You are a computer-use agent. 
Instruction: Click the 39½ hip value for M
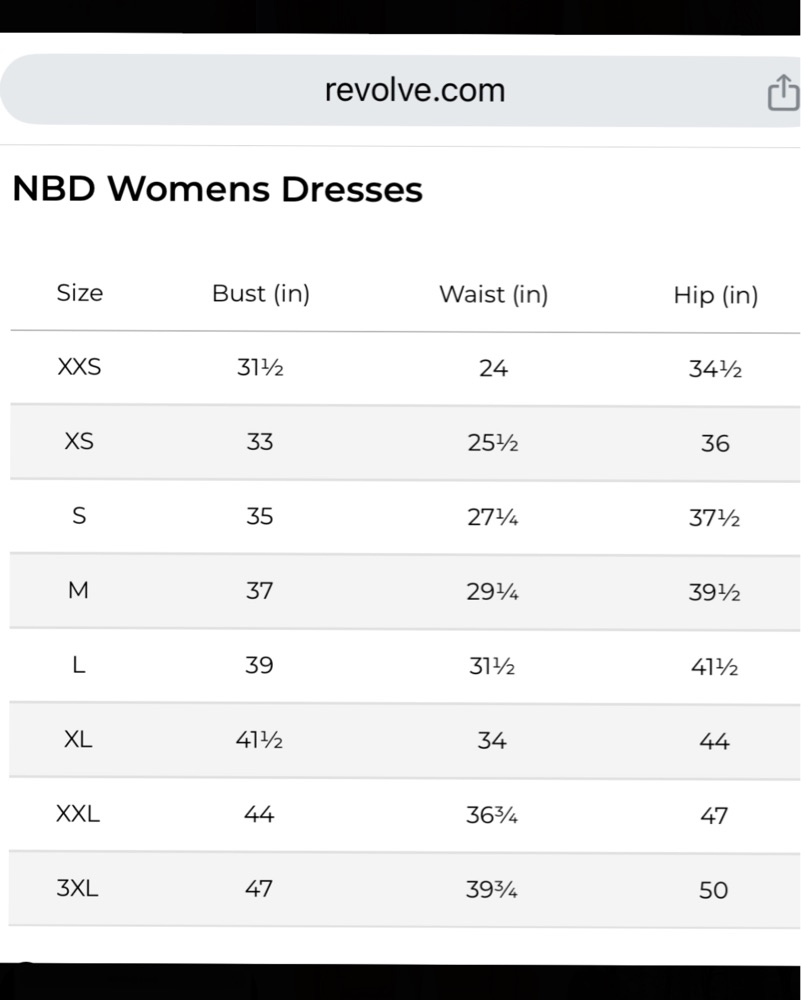[x=714, y=592]
